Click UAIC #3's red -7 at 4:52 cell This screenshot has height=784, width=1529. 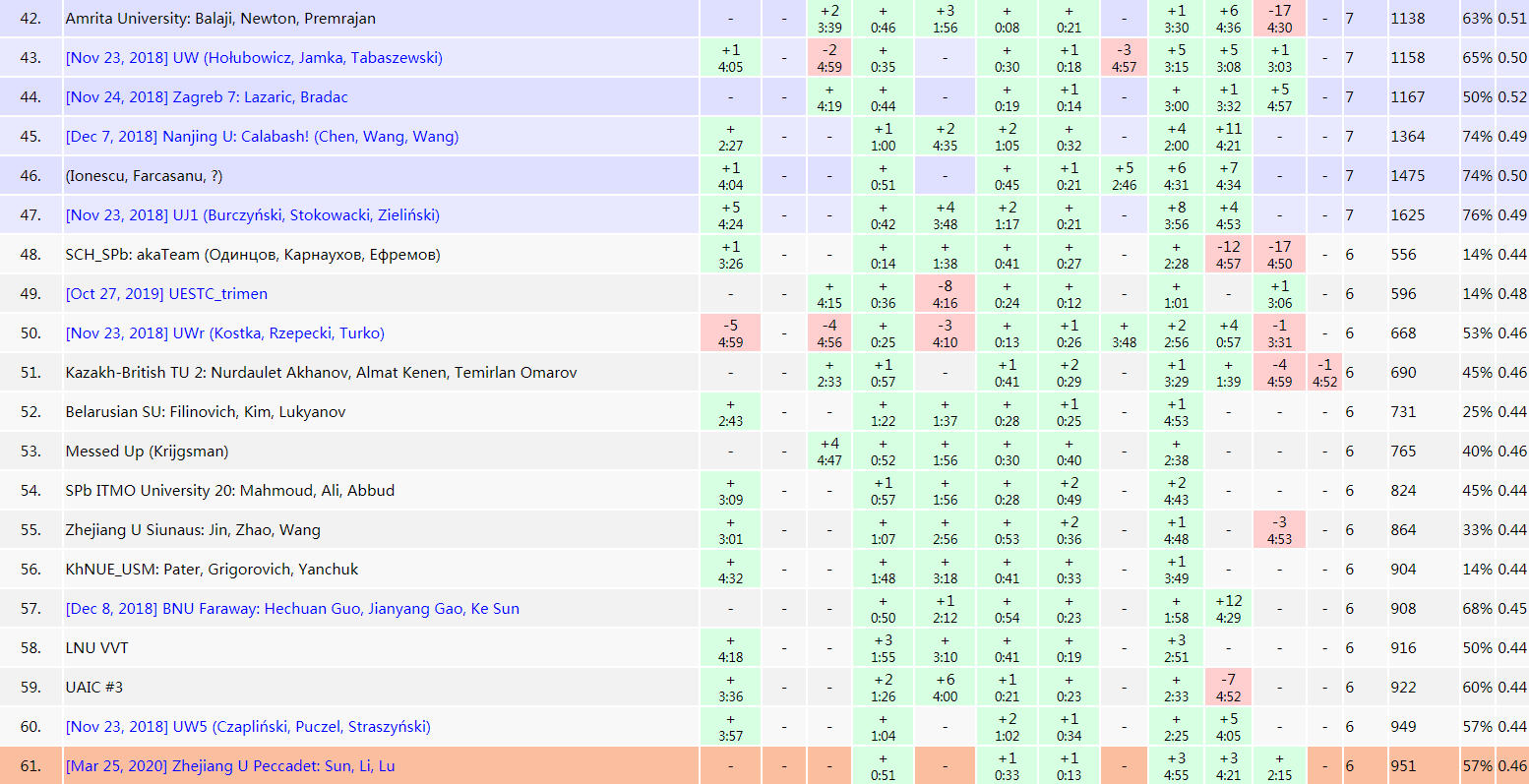pos(1228,688)
